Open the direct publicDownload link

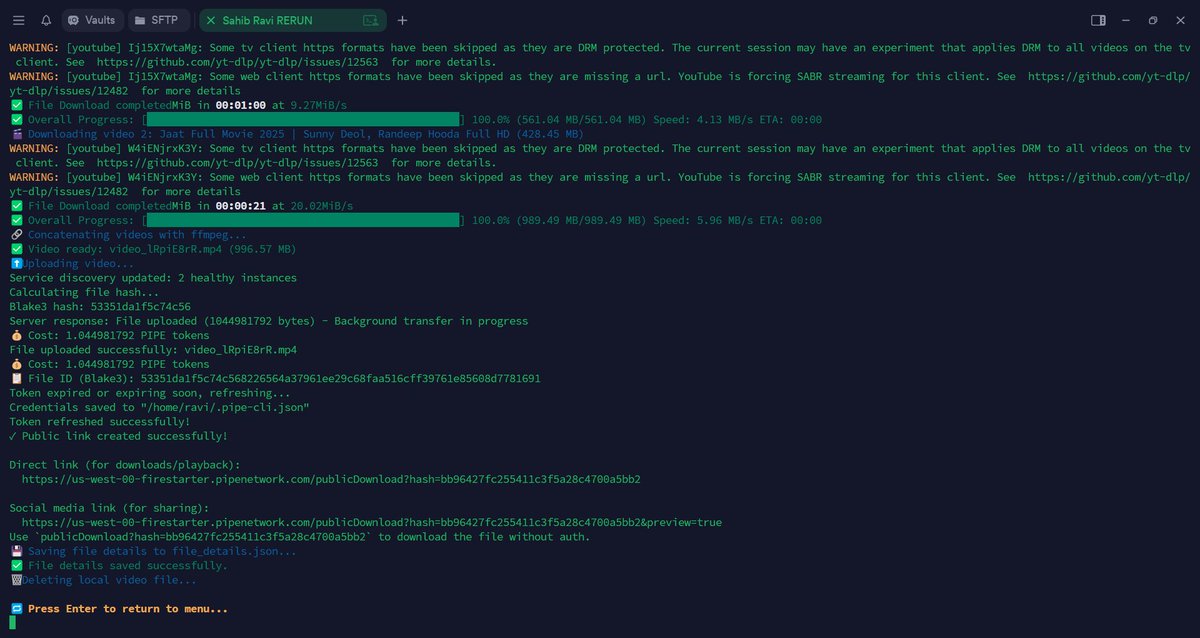[331, 479]
